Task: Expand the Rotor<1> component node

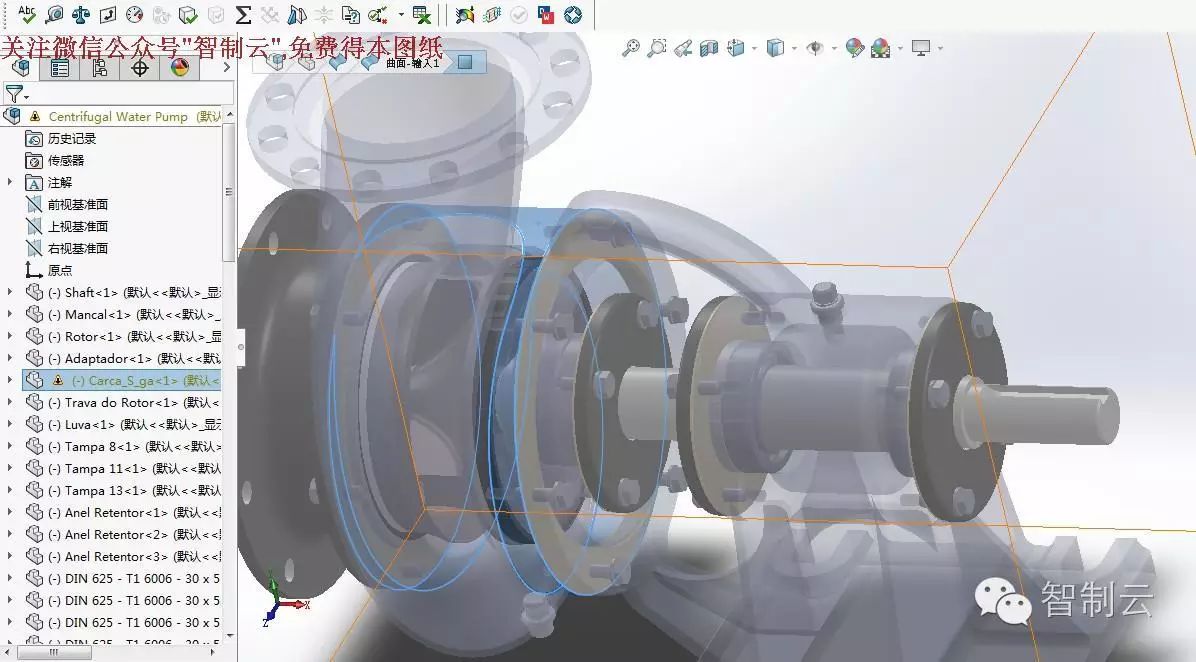Action: [10, 336]
